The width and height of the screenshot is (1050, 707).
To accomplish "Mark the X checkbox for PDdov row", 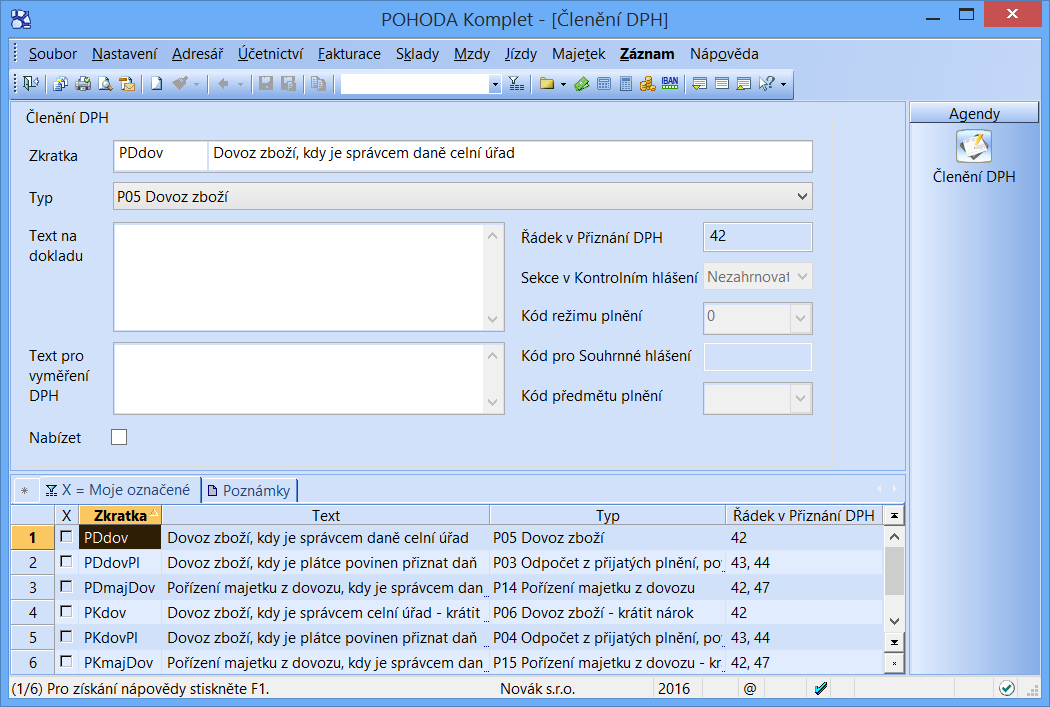I will pyautogui.click(x=66, y=537).
